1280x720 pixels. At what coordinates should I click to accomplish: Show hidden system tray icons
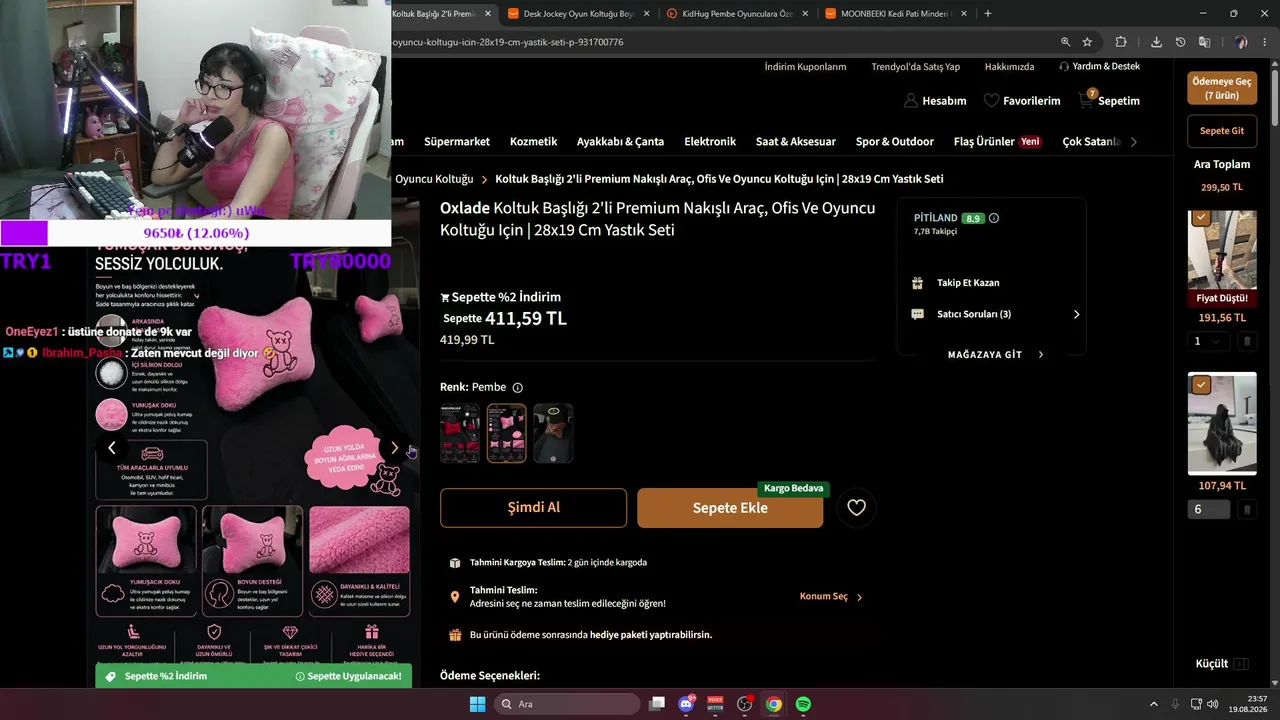(x=1153, y=704)
